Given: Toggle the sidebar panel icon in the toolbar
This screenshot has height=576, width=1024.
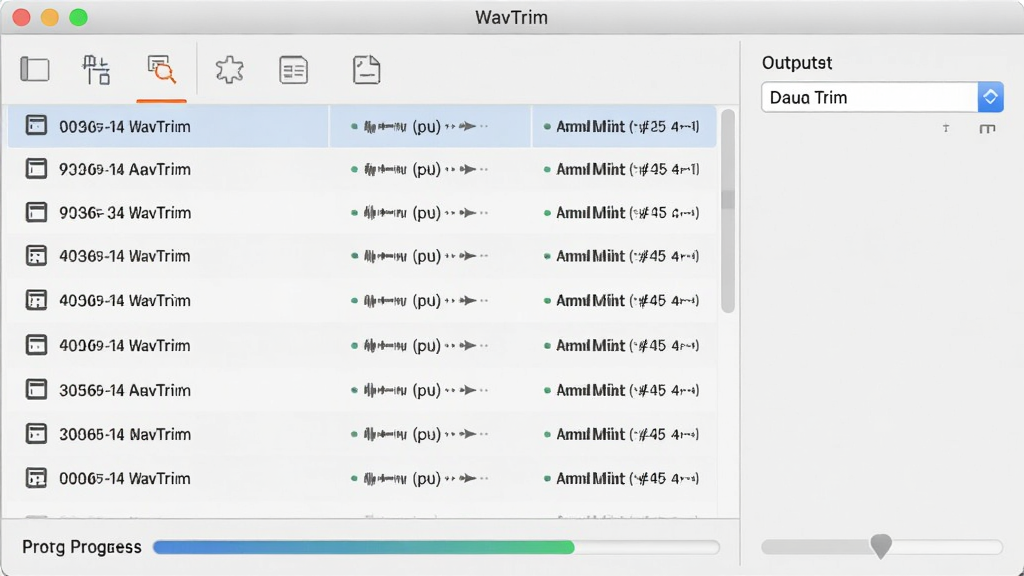Looking at the screenshot, I should point(35,69).
